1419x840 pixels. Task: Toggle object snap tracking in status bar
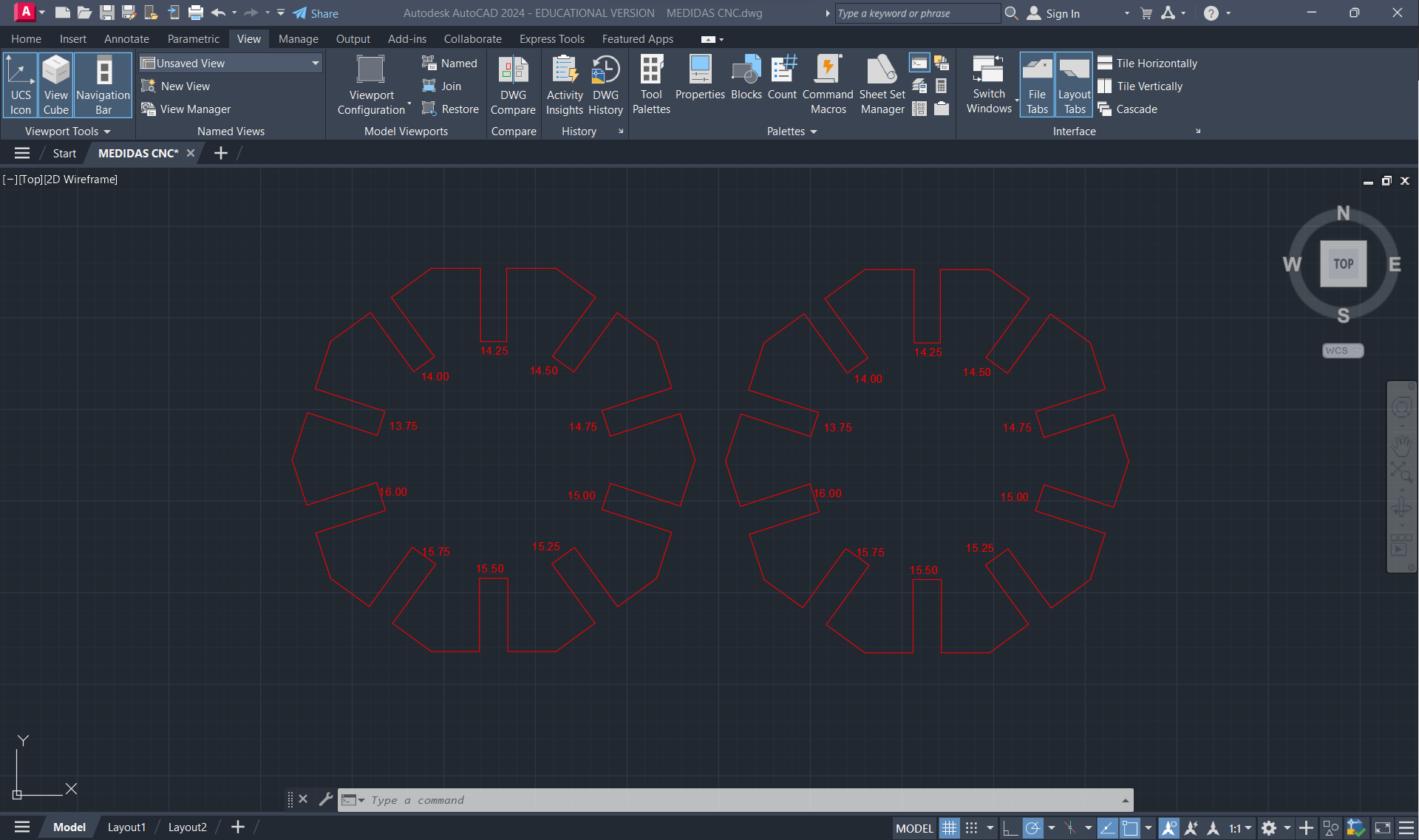1107,828
